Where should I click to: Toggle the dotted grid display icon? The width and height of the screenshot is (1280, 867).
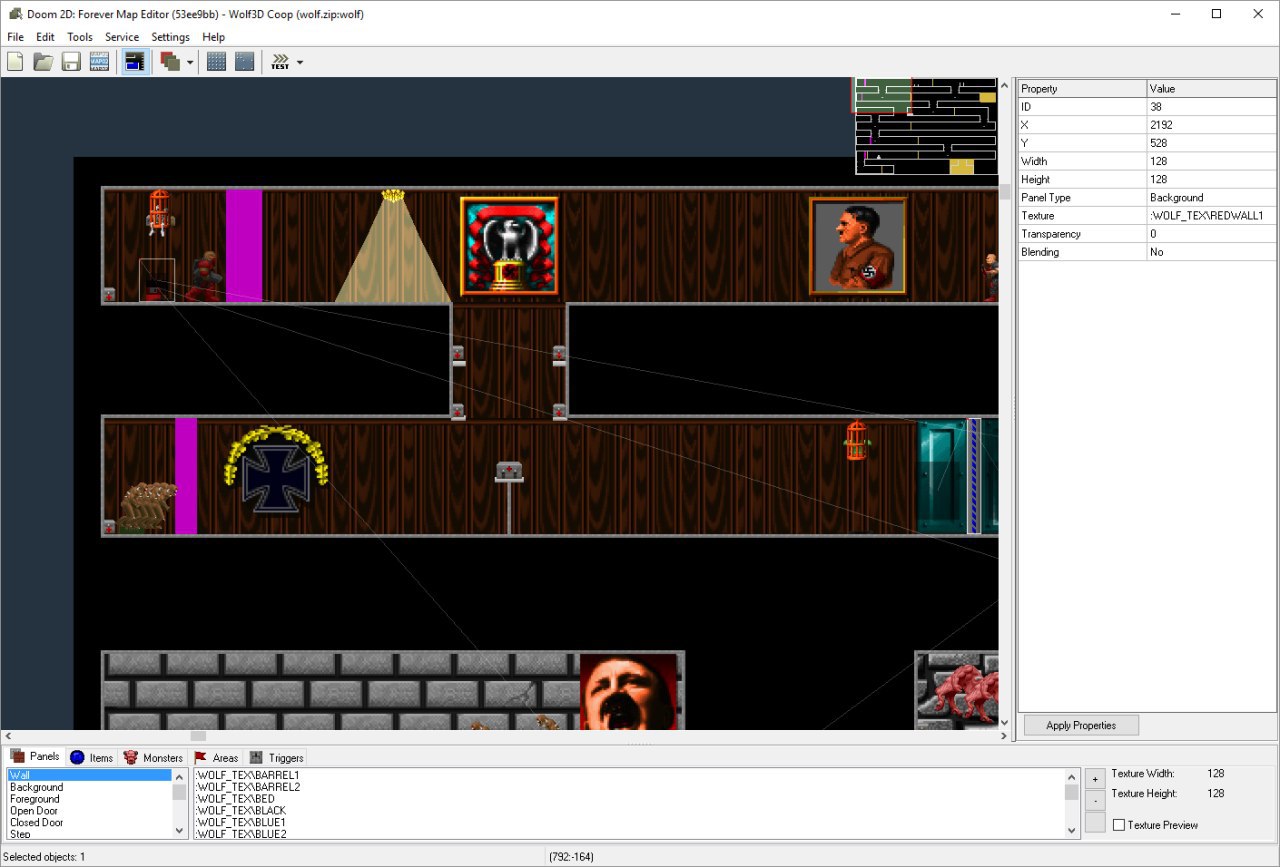(x=216, y=62)
